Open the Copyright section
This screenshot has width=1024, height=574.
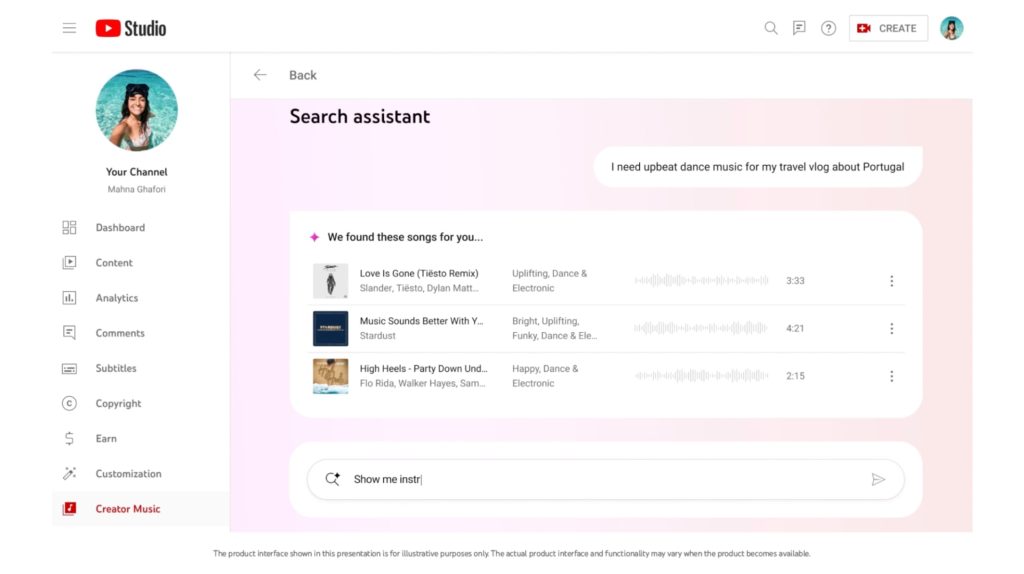click(118, 404)
